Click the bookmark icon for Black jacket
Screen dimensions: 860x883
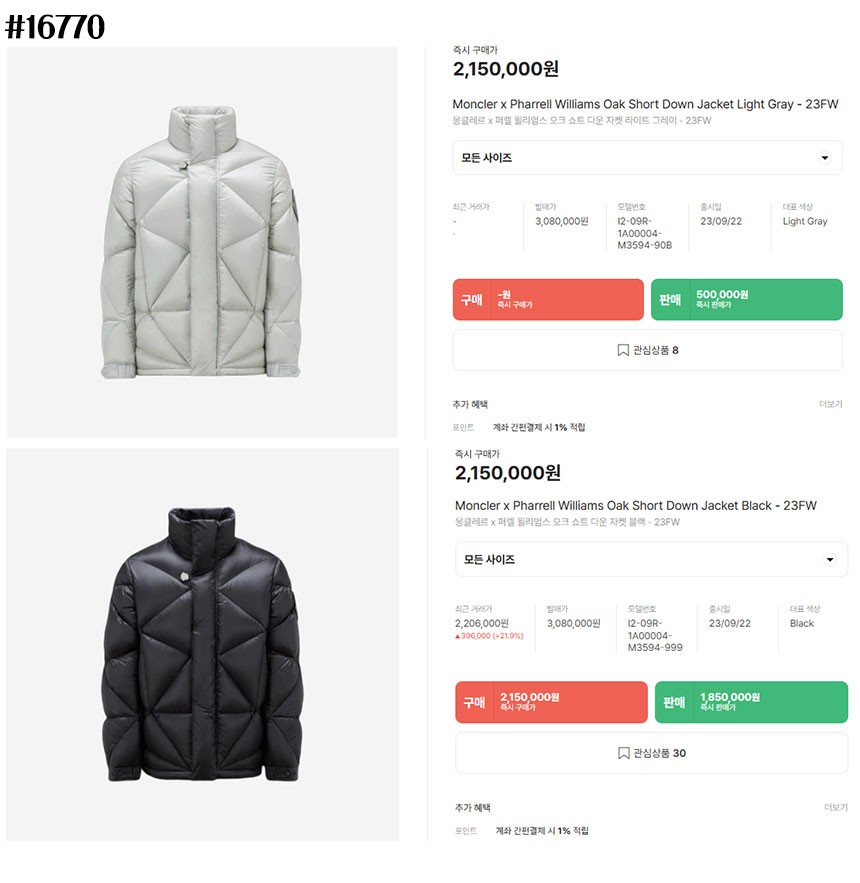624,753
